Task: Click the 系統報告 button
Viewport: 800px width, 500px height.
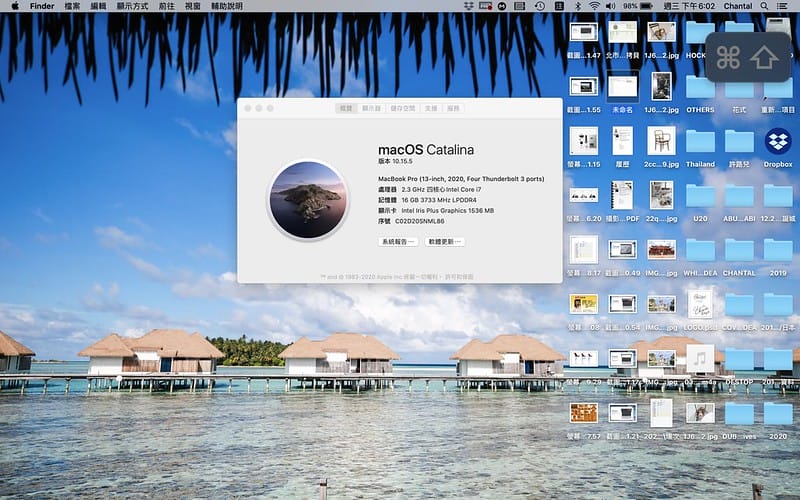Action: coord(398,242)
